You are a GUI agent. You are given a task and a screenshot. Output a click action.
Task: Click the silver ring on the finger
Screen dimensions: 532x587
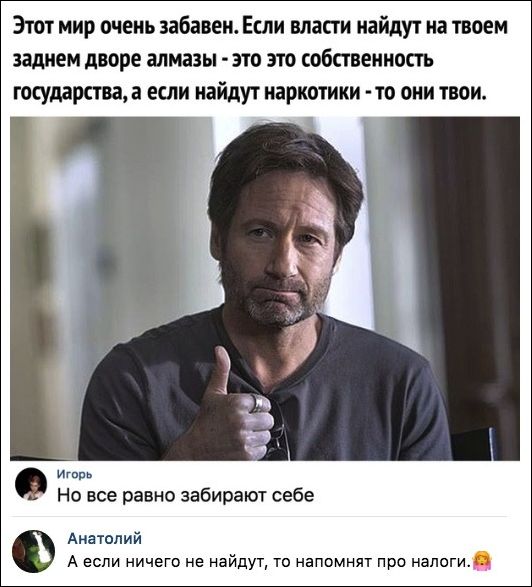point(258,402)
